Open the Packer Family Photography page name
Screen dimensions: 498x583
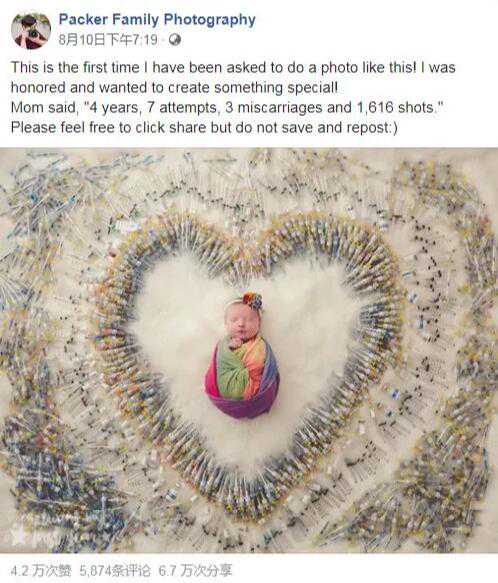point(157,19)
